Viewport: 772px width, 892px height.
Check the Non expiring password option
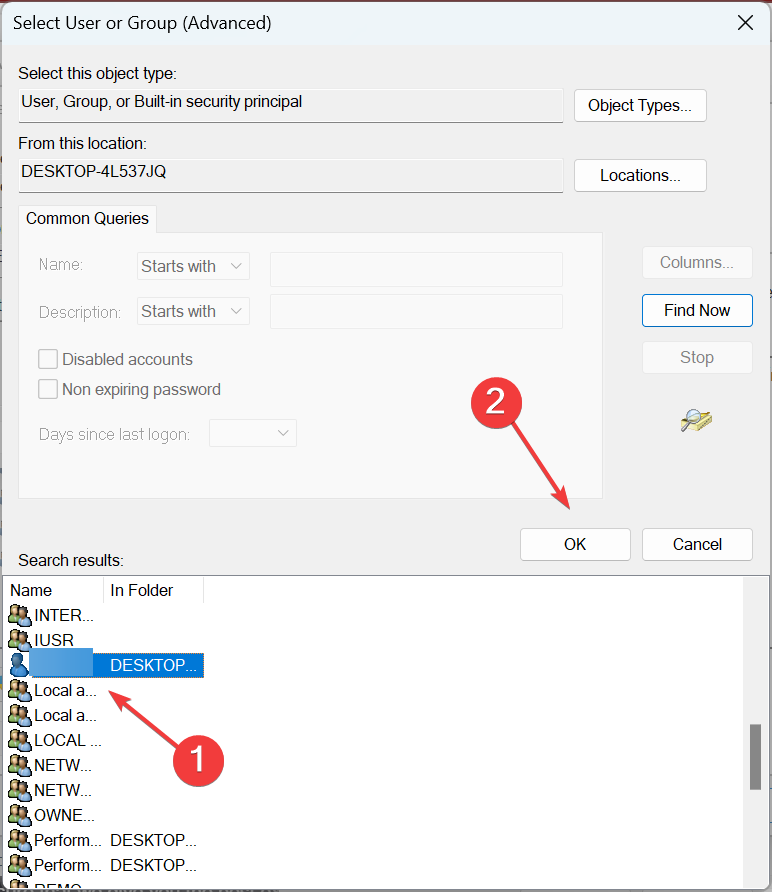[x=47, y=389]
